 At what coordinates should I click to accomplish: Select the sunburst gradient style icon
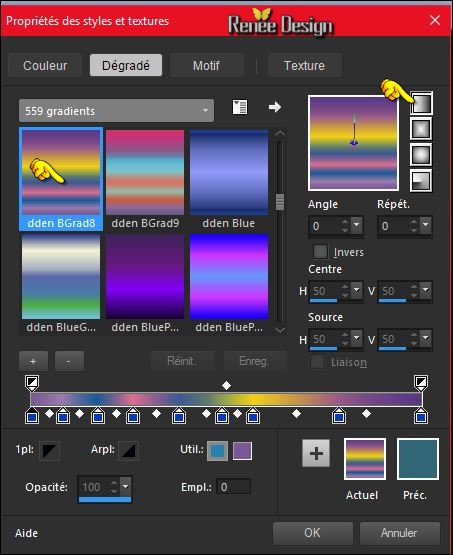click(421, 155)
